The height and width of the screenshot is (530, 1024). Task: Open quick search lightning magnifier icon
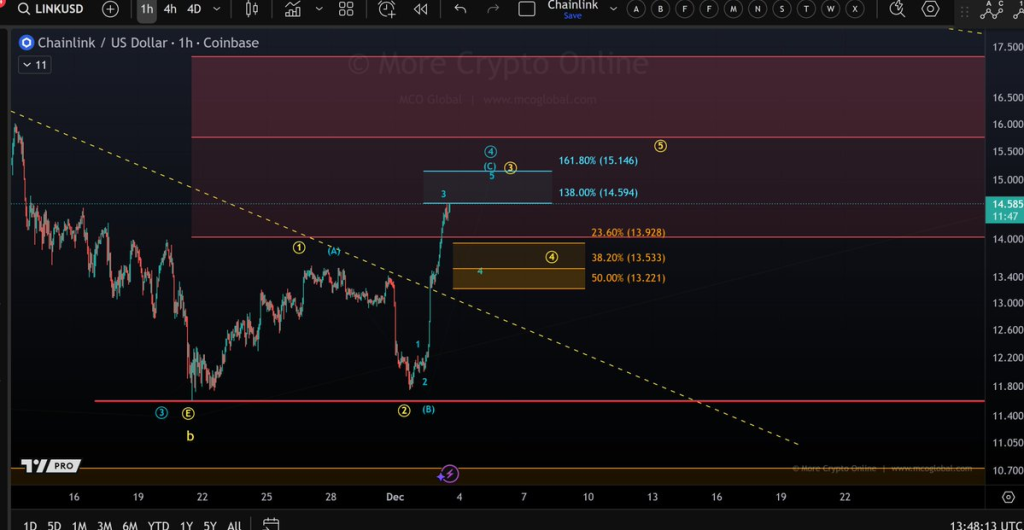pyautogui.click(x=897, y=9)
